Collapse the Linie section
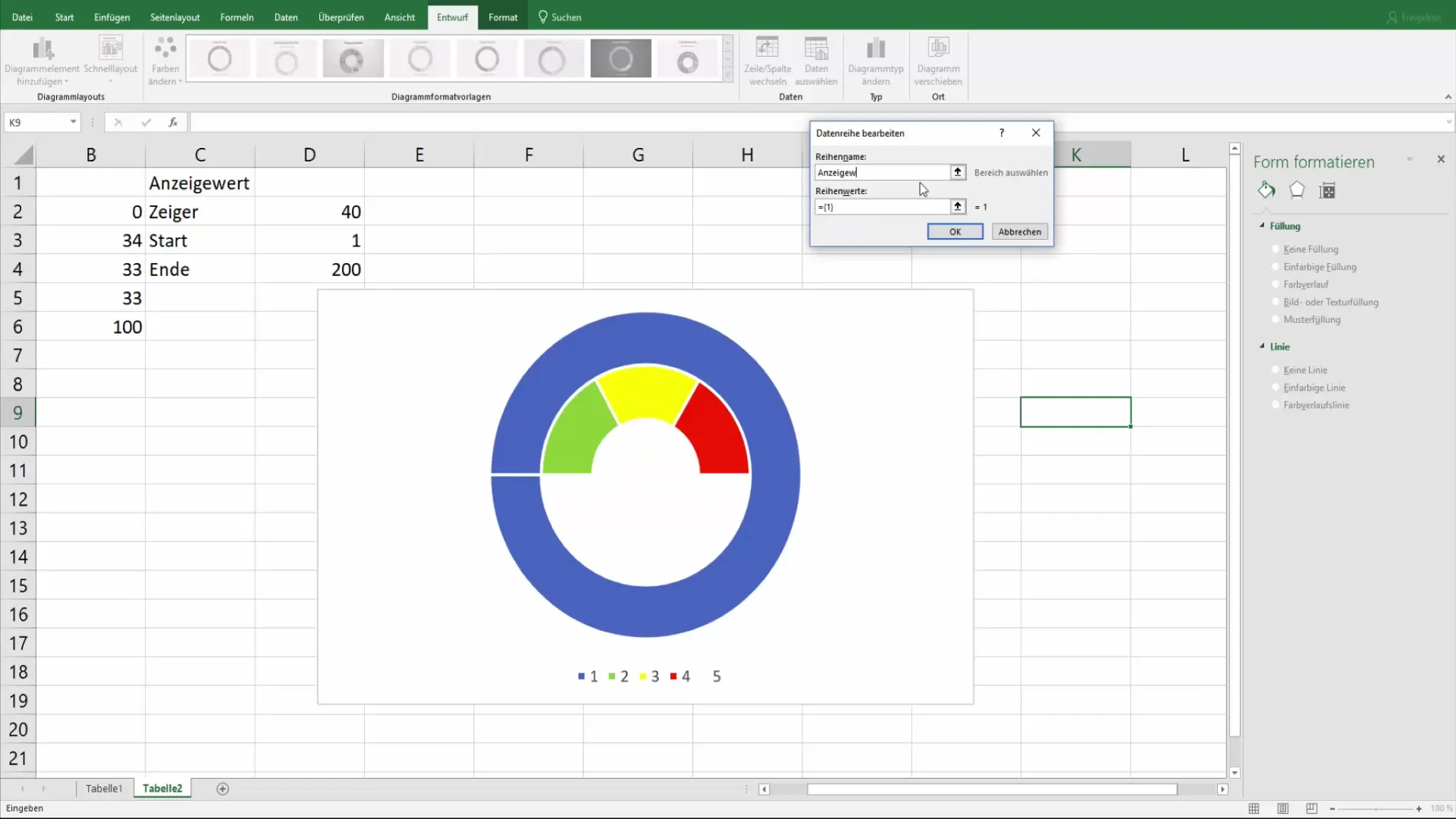 1263,347
